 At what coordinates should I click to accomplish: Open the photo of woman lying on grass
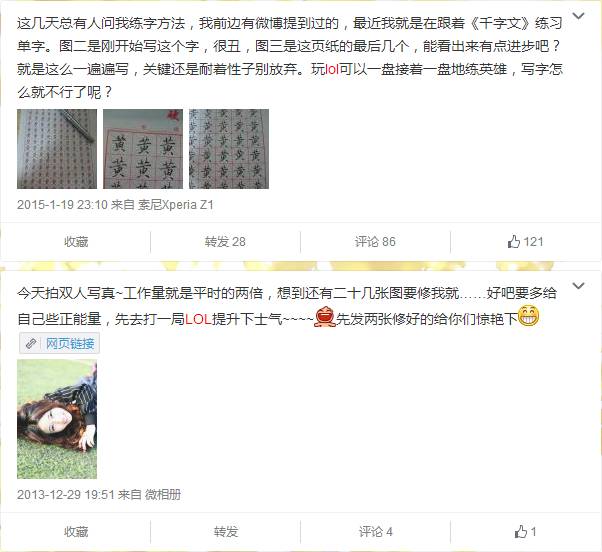tap(57, 419)
